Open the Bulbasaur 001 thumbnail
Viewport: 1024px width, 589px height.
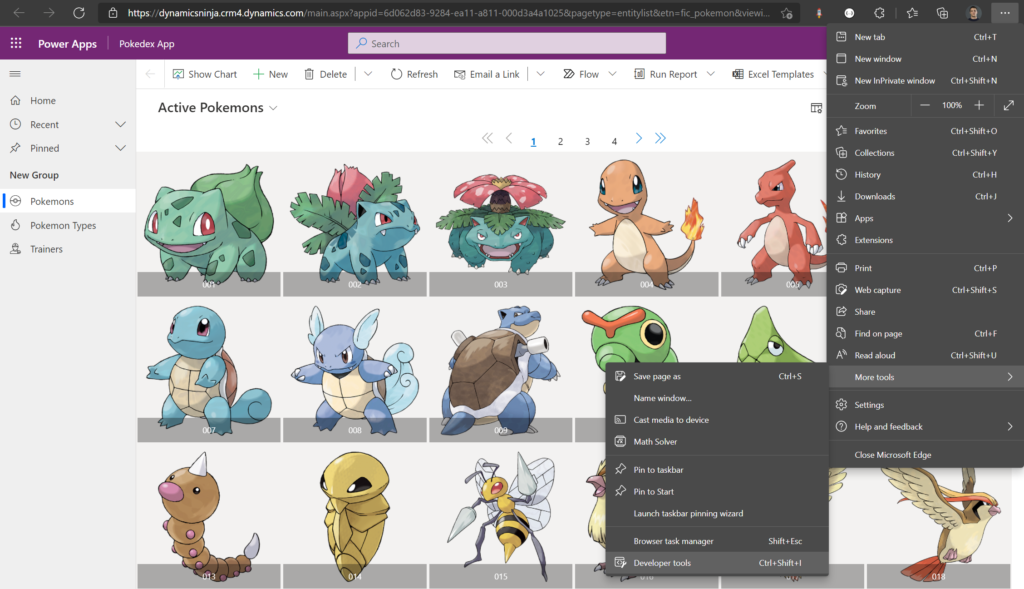209,224
